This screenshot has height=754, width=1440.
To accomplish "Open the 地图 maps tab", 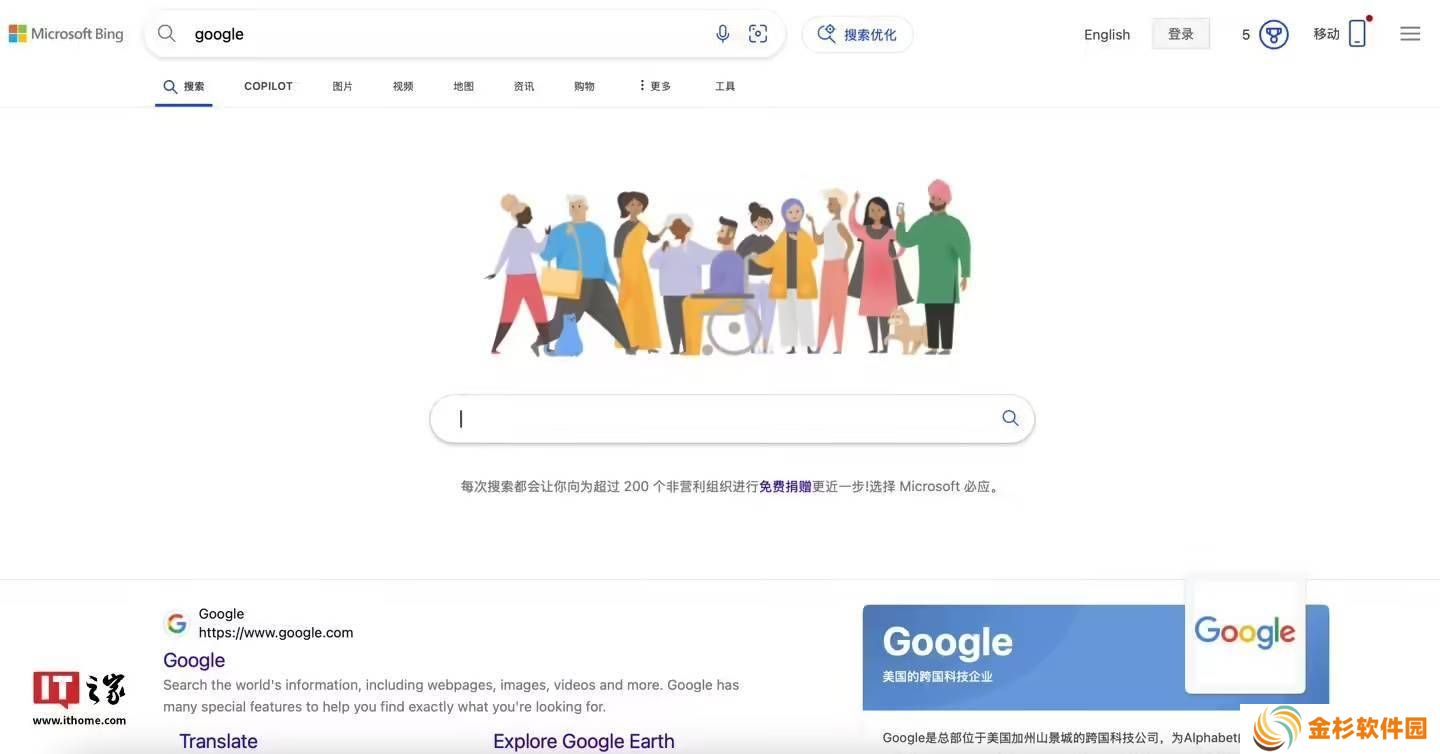I will coord(463,86).
